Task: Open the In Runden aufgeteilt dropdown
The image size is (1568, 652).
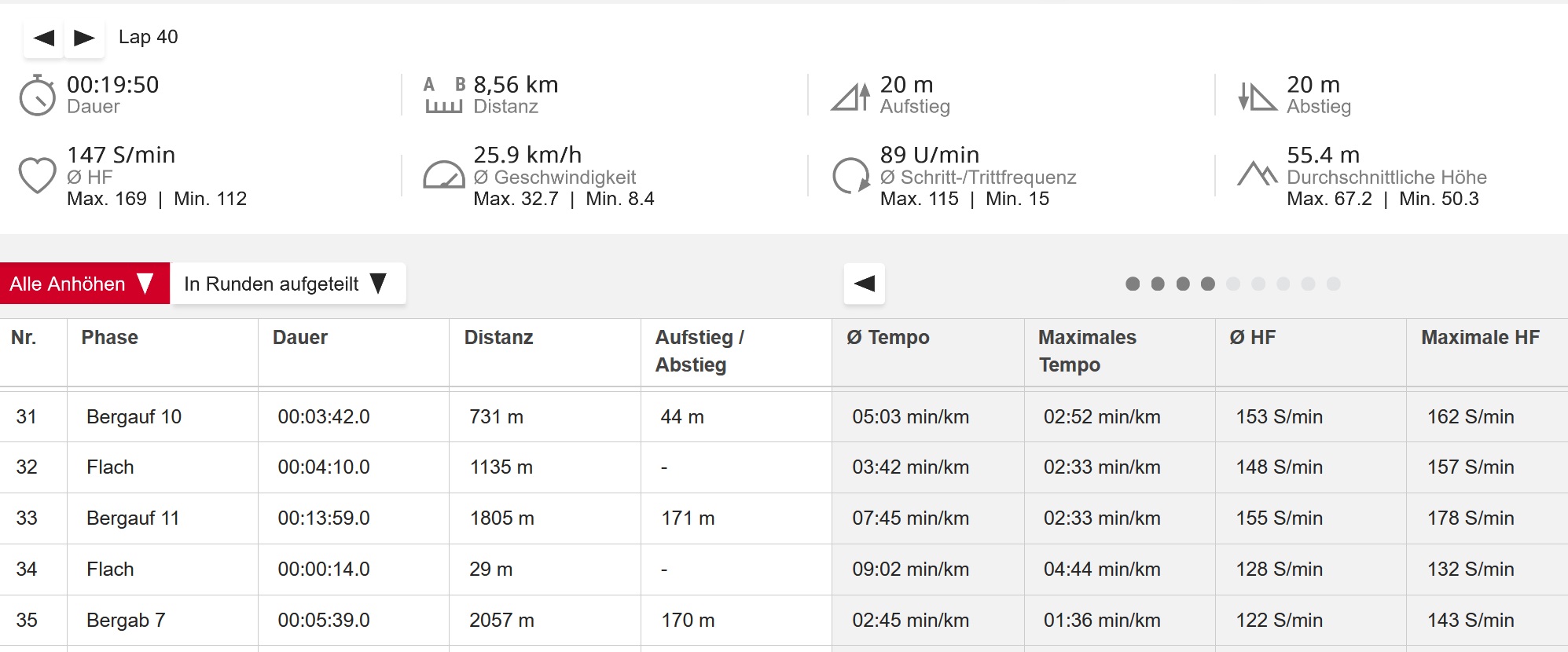Action: (288, 284)
